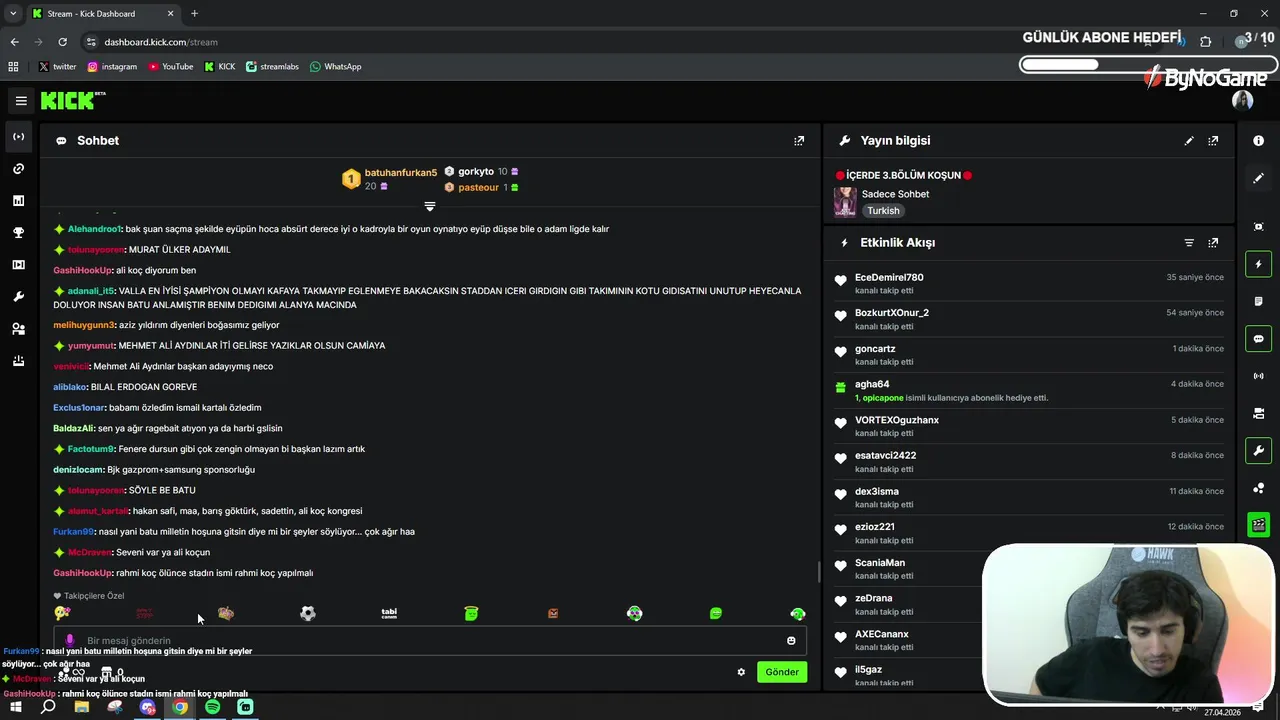Open File Explorer from the taskbar
Viewport: 1280px width, 720px height.
[x=82, y=707]
